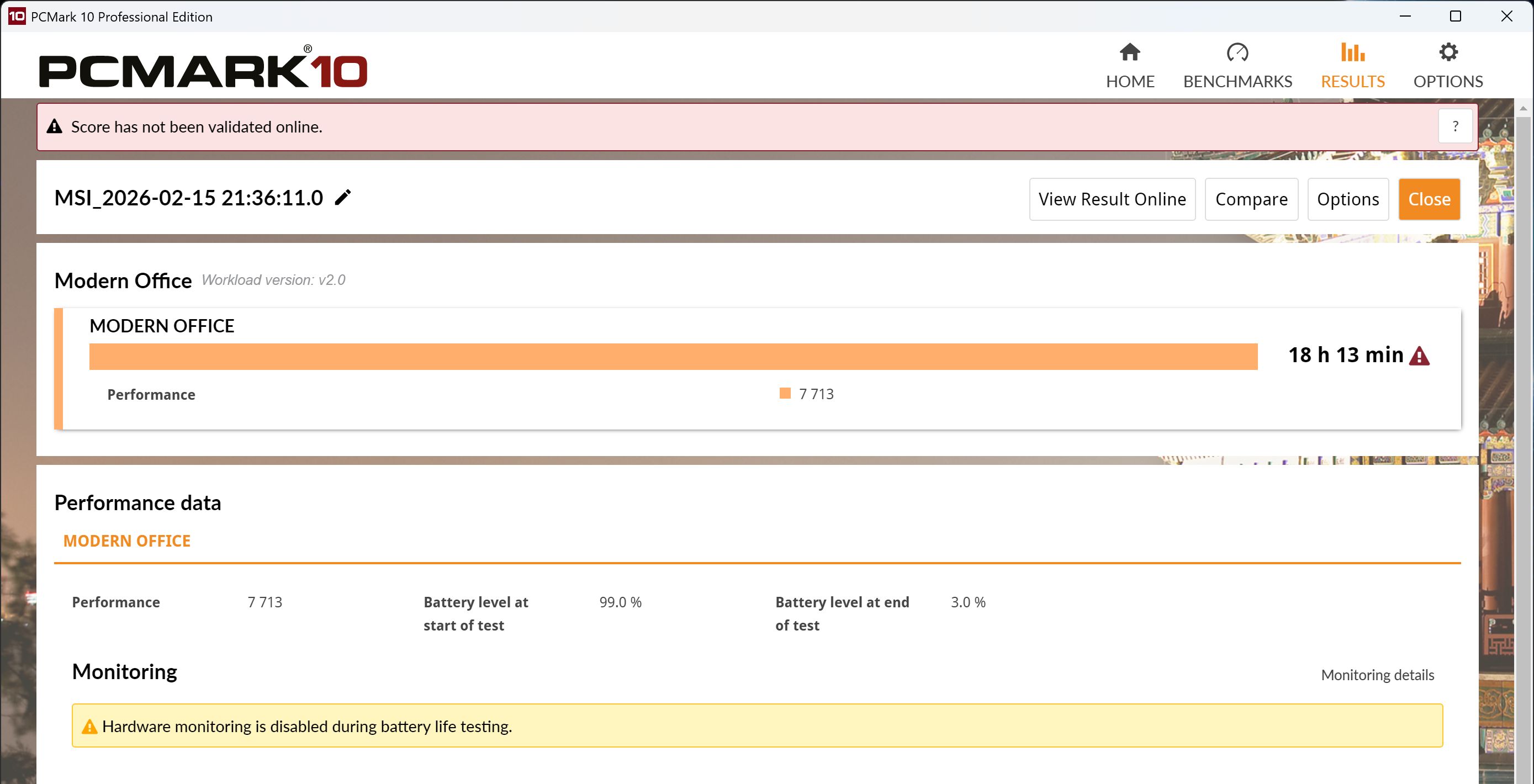Open the MODERN OFFICE performance data tab

coord(127,541)
